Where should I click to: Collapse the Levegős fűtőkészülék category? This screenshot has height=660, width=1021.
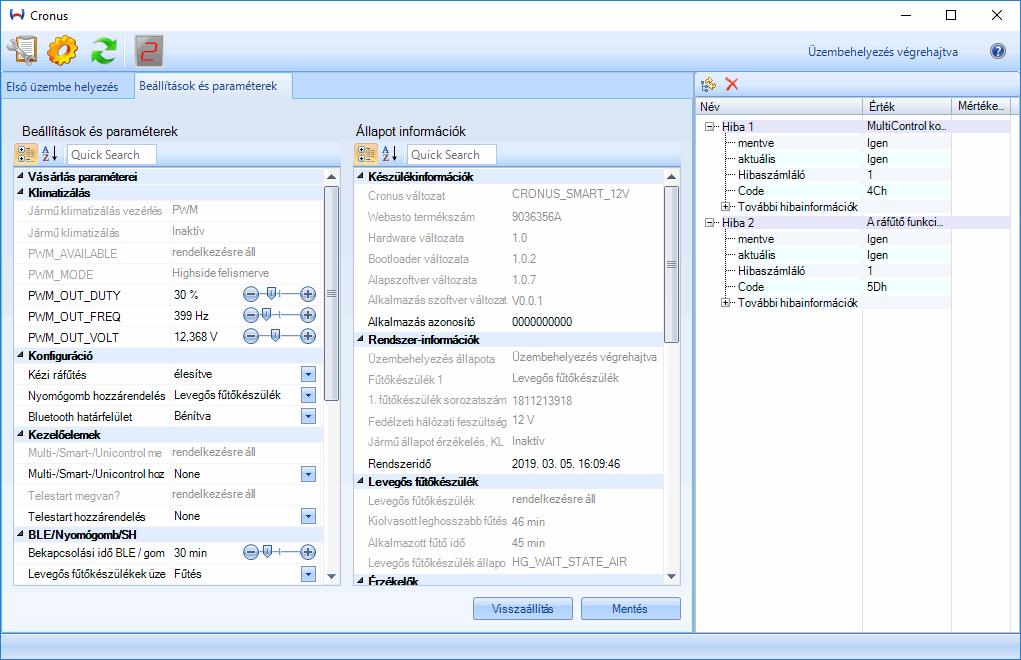(360, 482)
